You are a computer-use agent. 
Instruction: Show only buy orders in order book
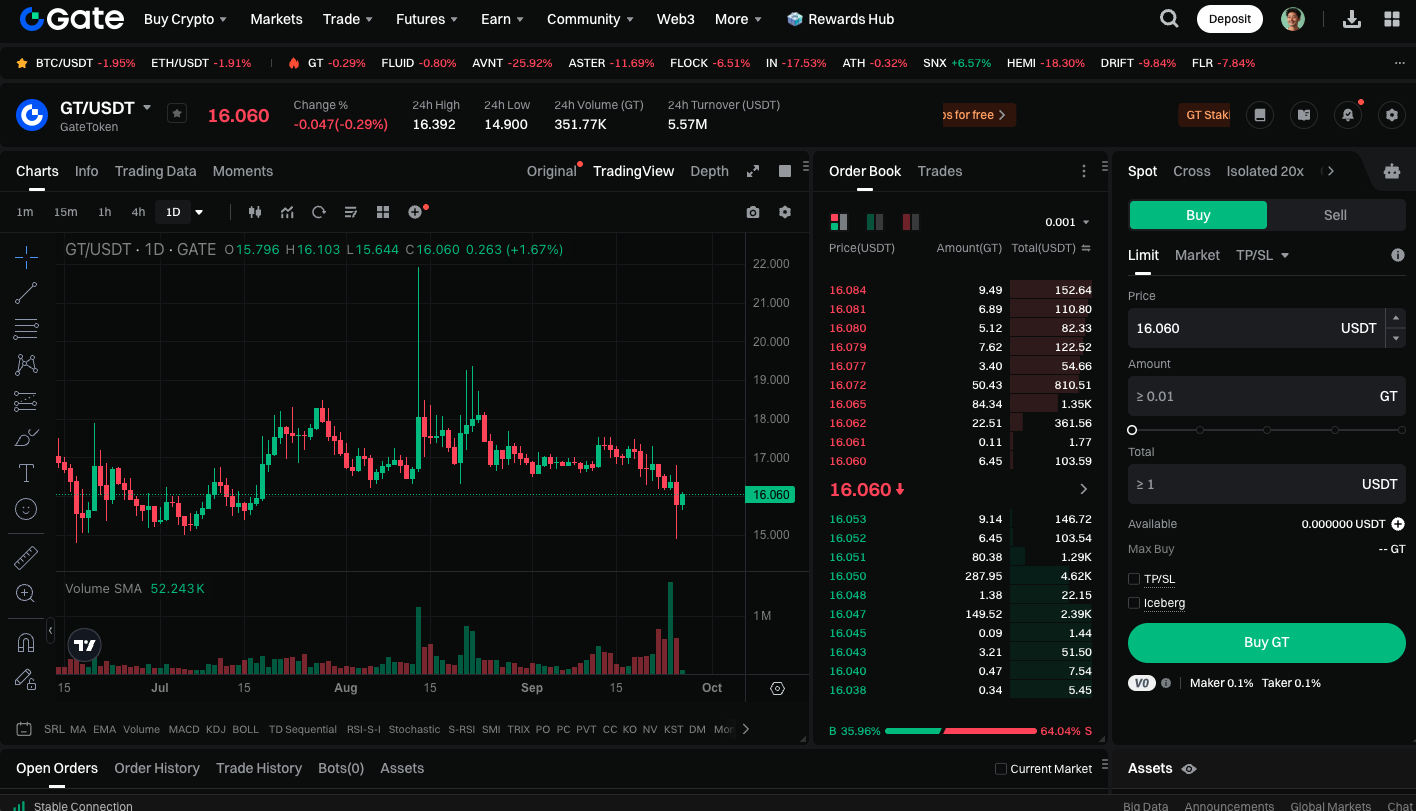click(x=875, y=222)
